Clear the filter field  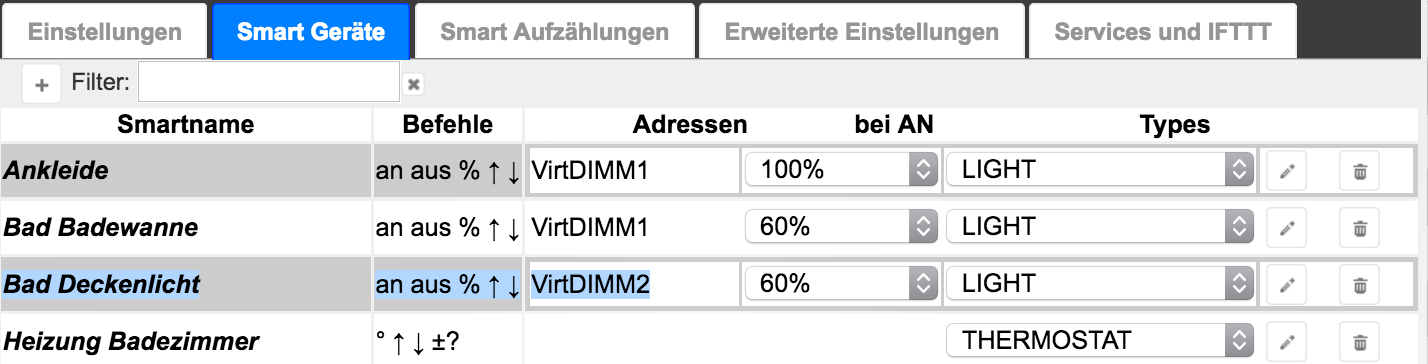point(413,86)
